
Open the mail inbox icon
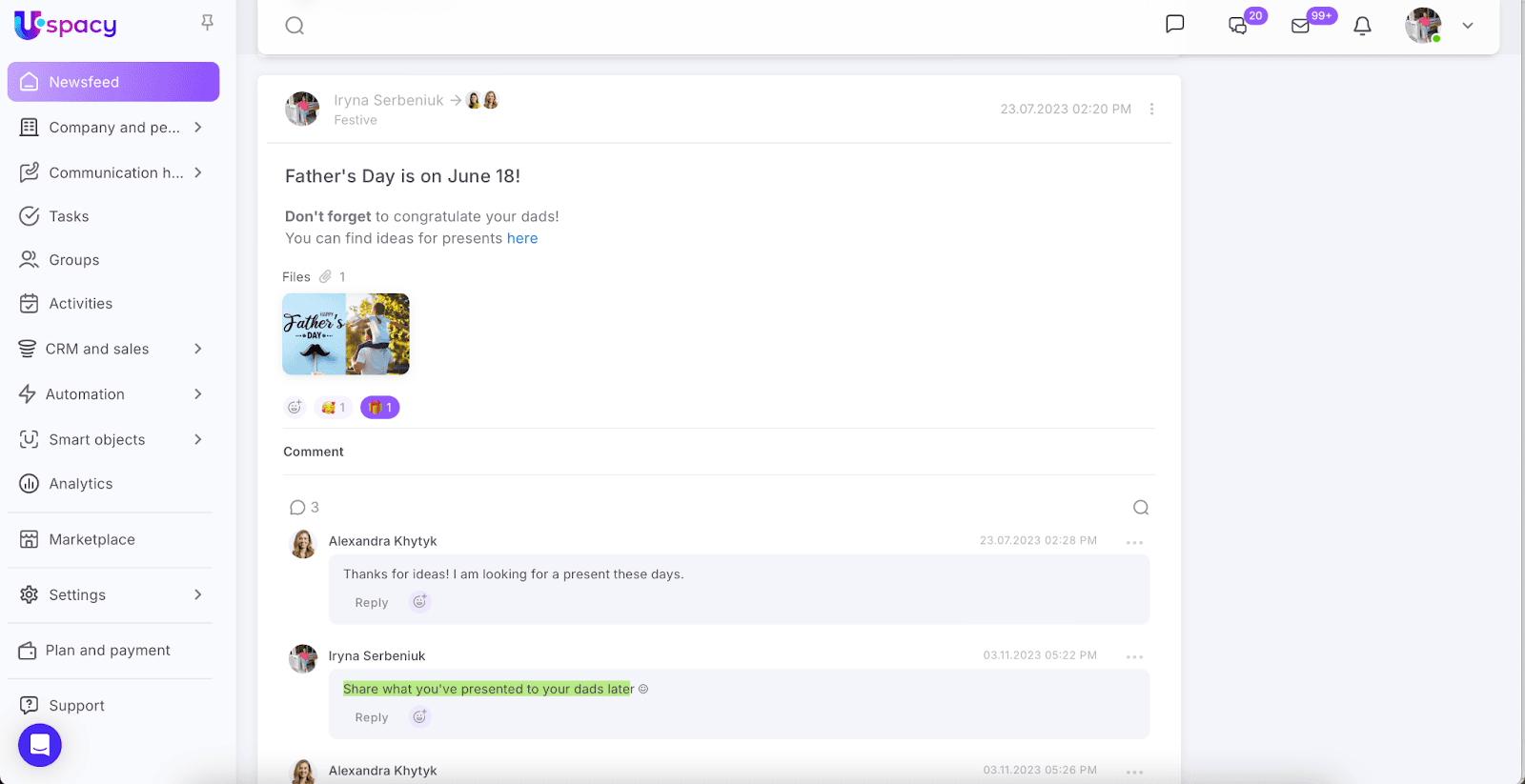coord(1301,26)
